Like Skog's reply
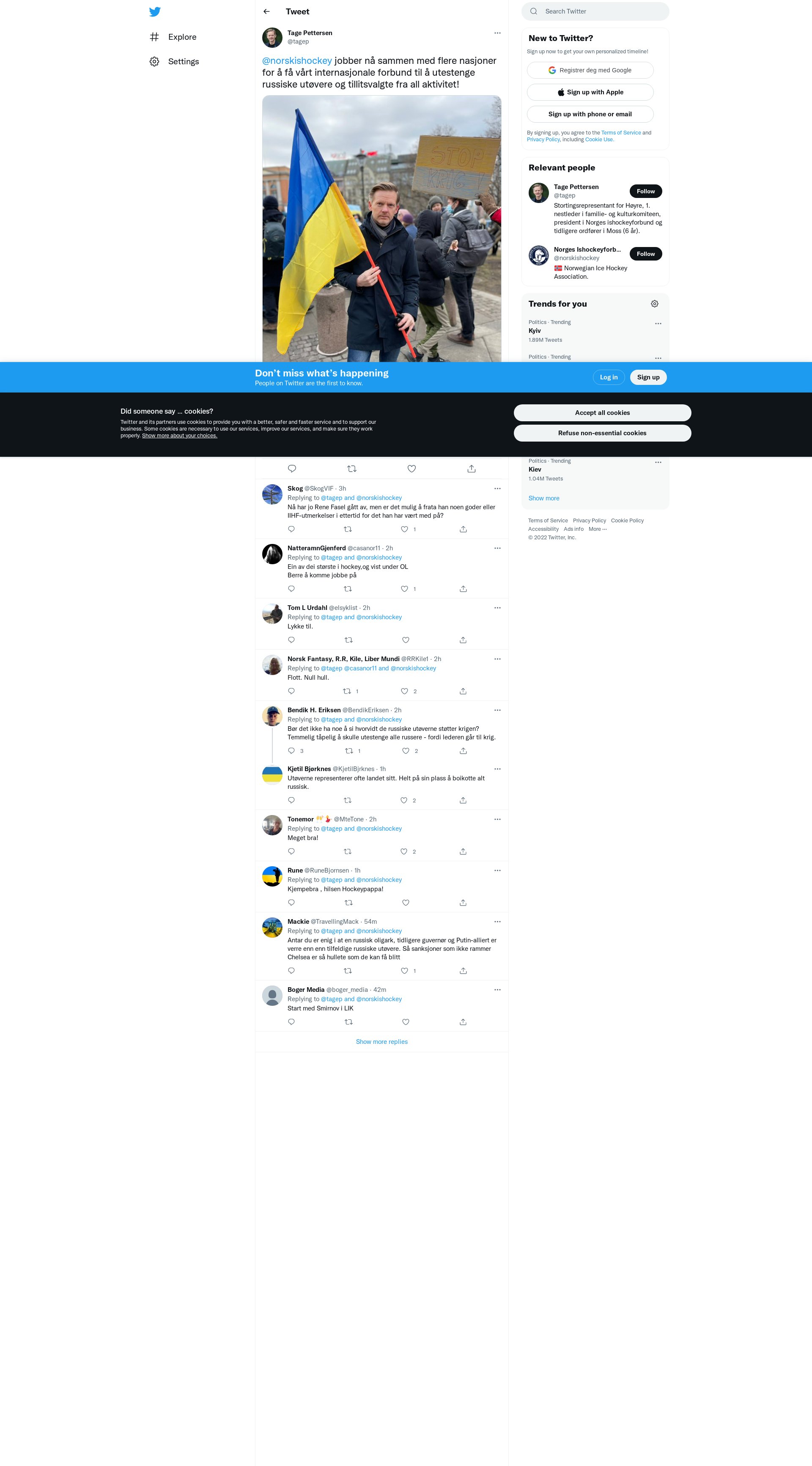The height and width of the screenshot is (1466, 812). click(405, 529)
